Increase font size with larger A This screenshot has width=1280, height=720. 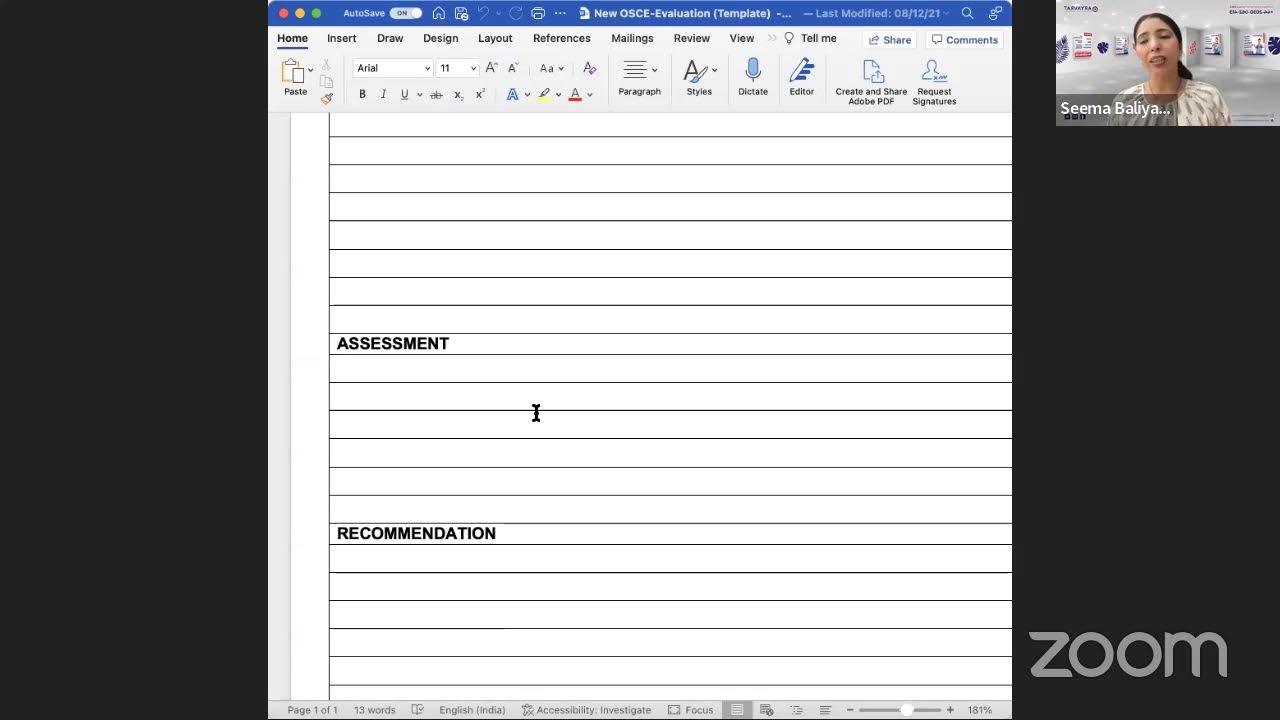click(491, 68)
